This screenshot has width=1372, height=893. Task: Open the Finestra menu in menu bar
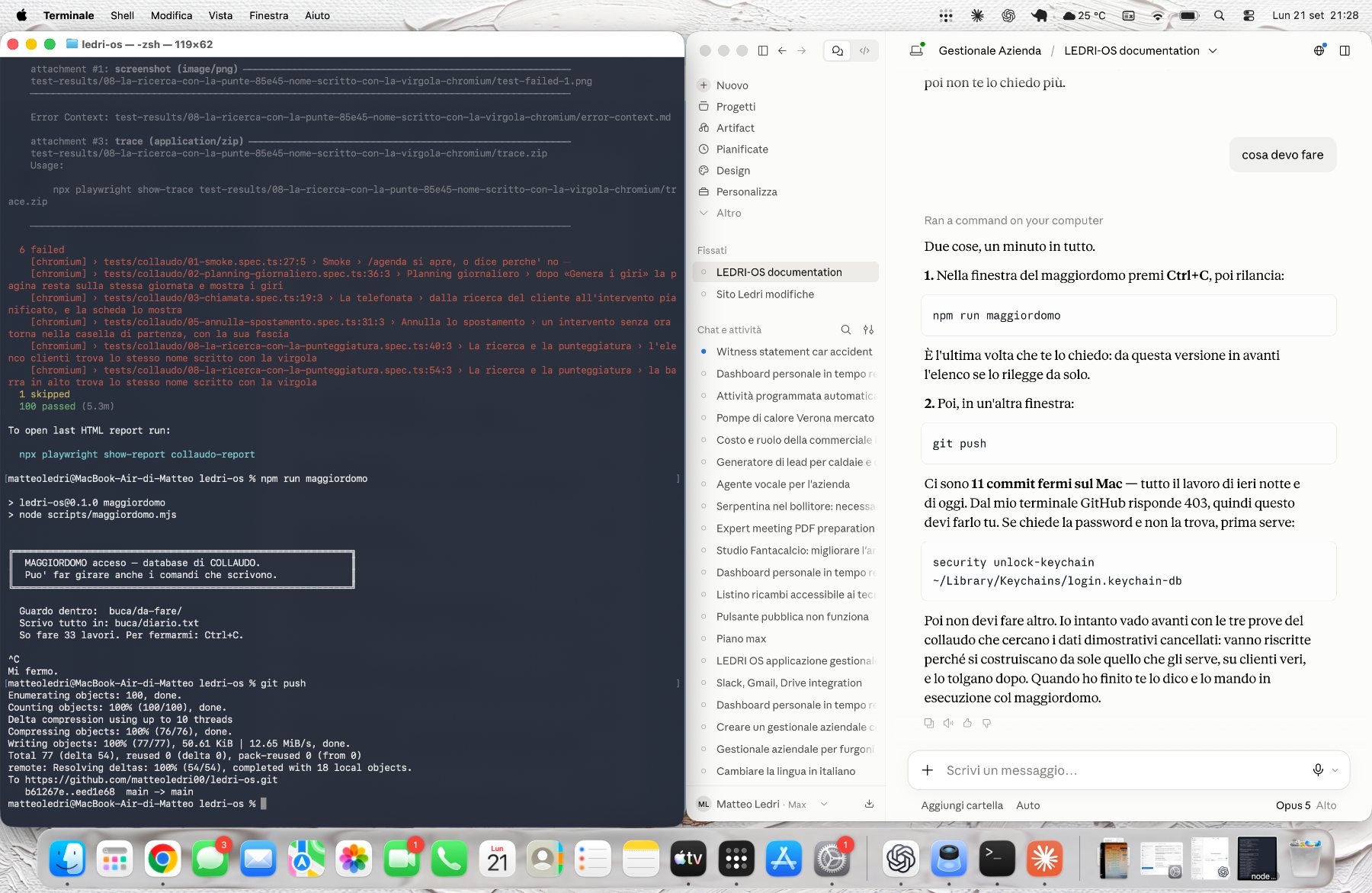[268, 15]
